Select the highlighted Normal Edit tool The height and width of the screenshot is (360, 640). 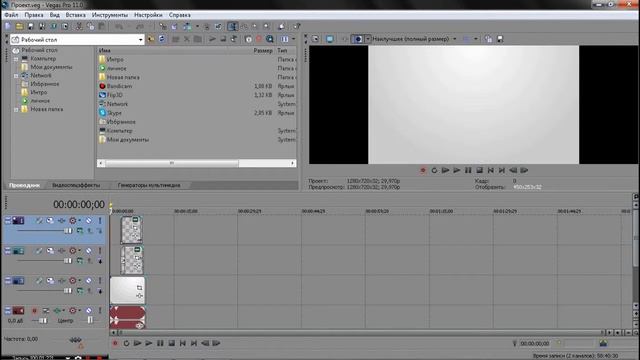pyautogui.click(x=233, y=27)
